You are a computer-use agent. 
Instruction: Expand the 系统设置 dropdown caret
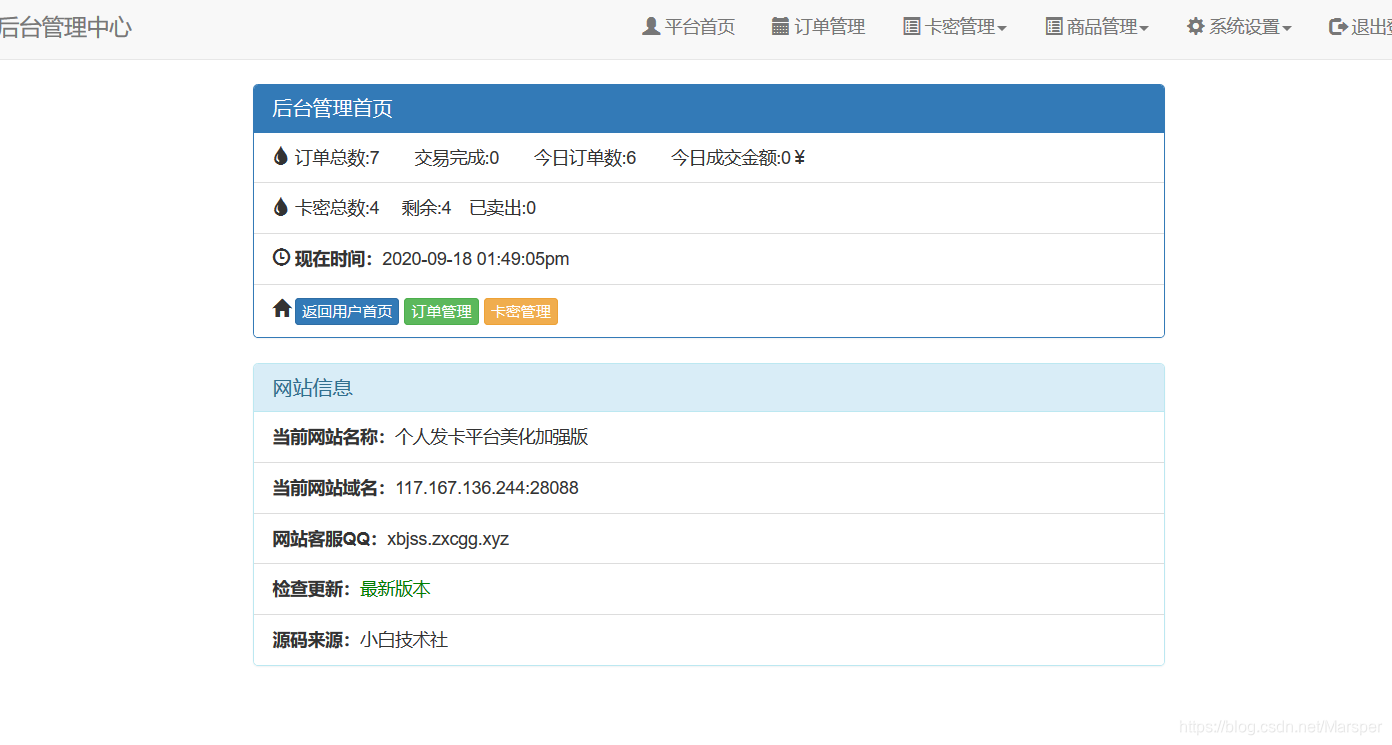(1287, 29)
